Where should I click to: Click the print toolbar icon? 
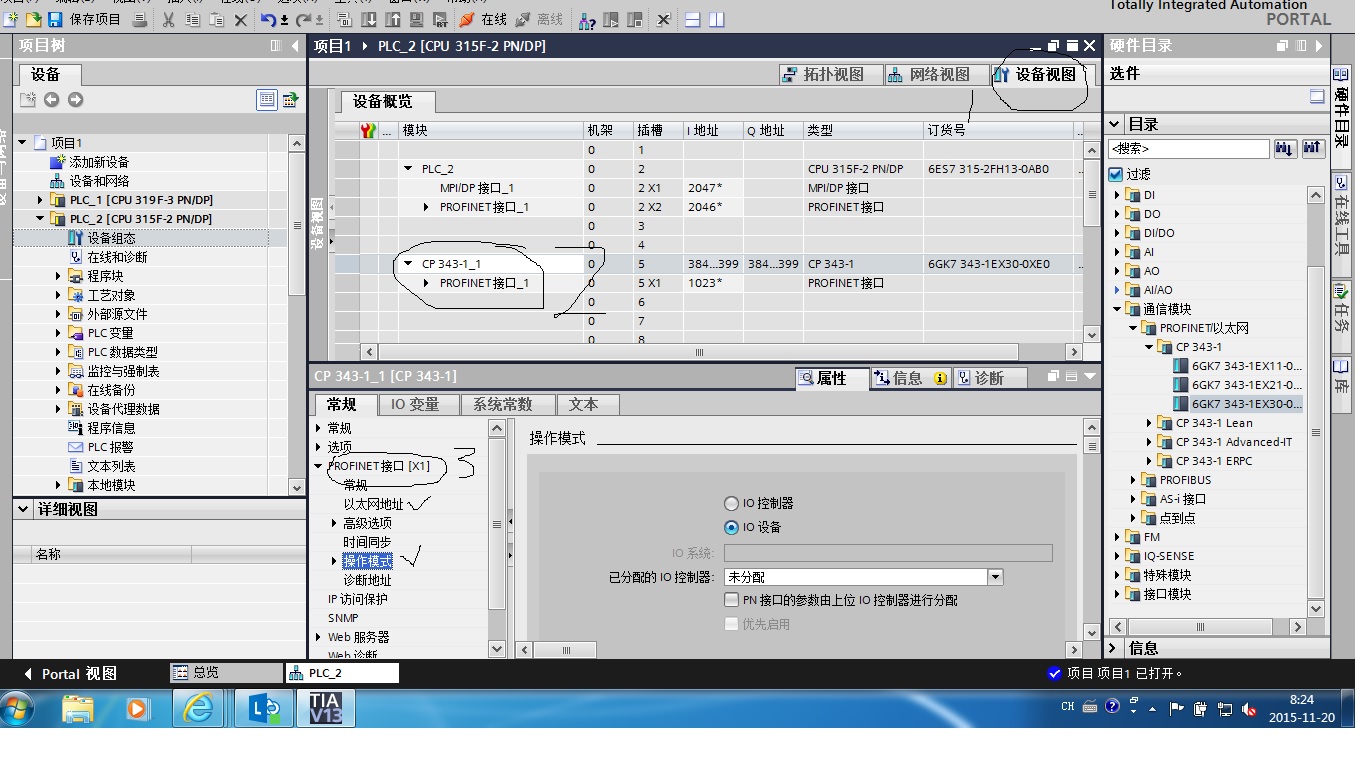[140, 19]
